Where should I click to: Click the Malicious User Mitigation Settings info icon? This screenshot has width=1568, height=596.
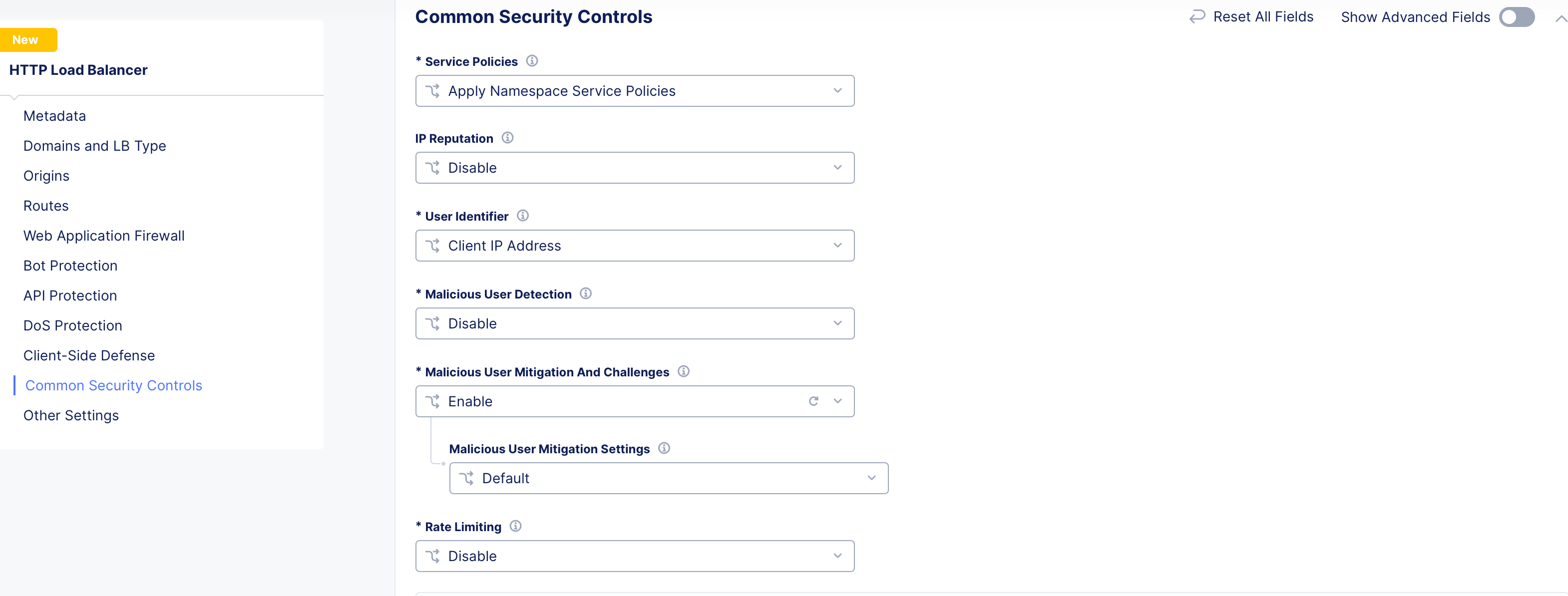[x=665, y=448]
